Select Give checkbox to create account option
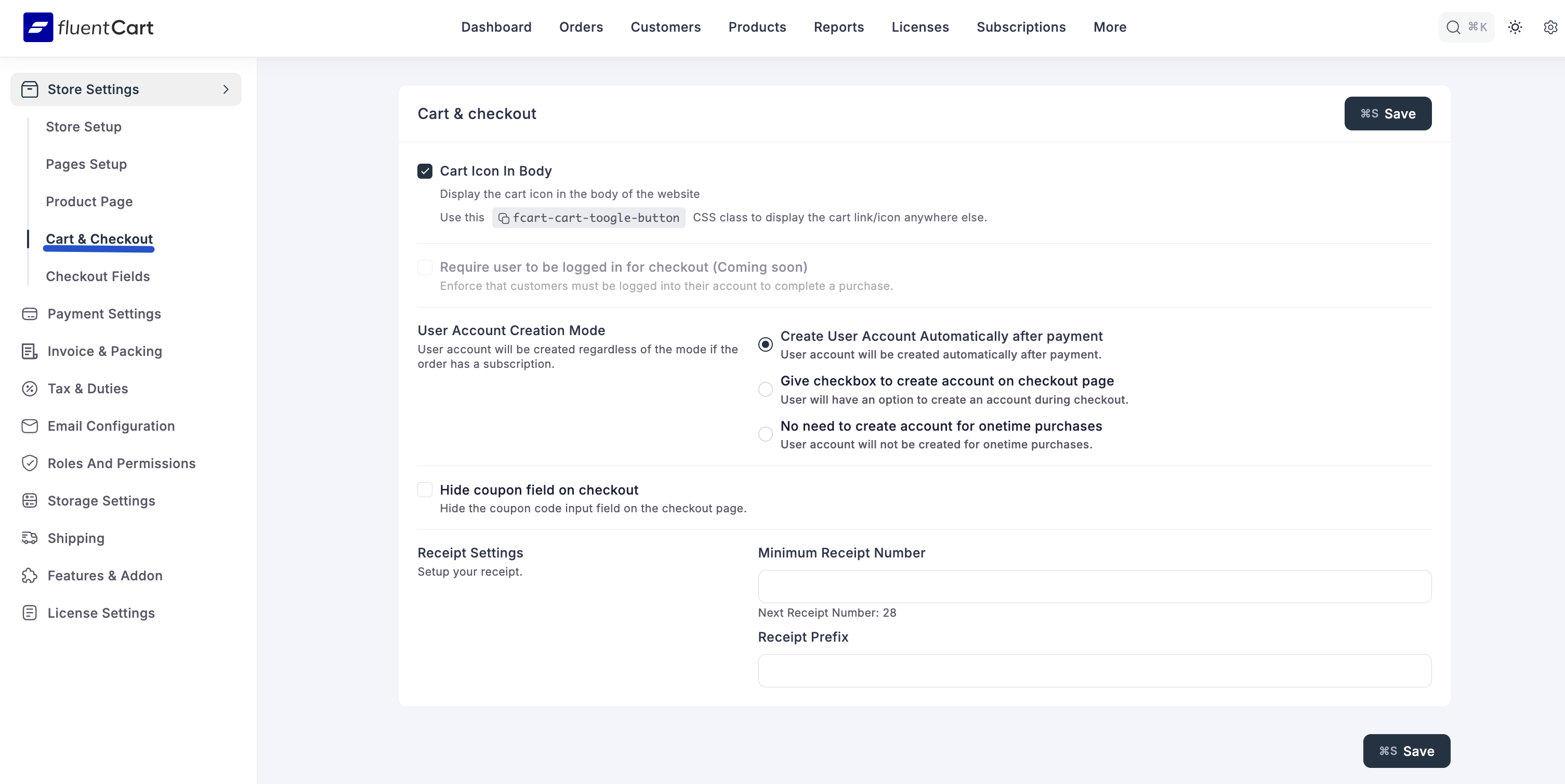This screenshot has width=1565, height=784. tap(765, 389)
